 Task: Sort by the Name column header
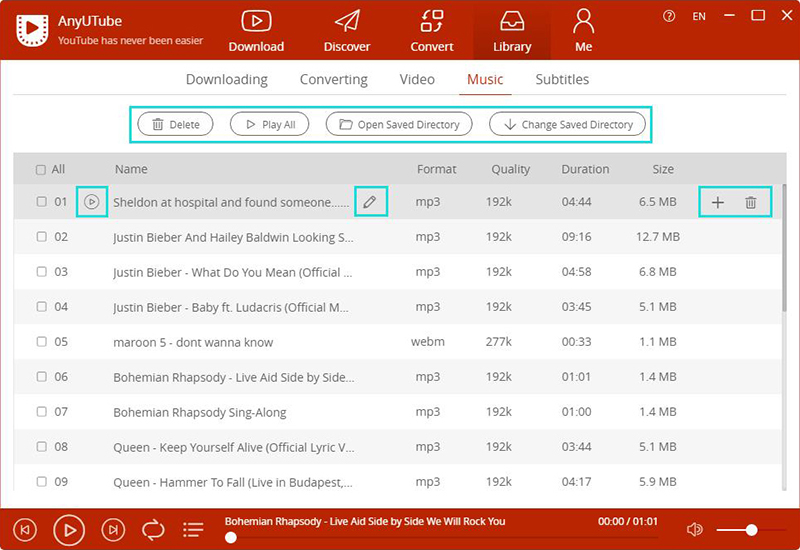click(x=131, y=169)
